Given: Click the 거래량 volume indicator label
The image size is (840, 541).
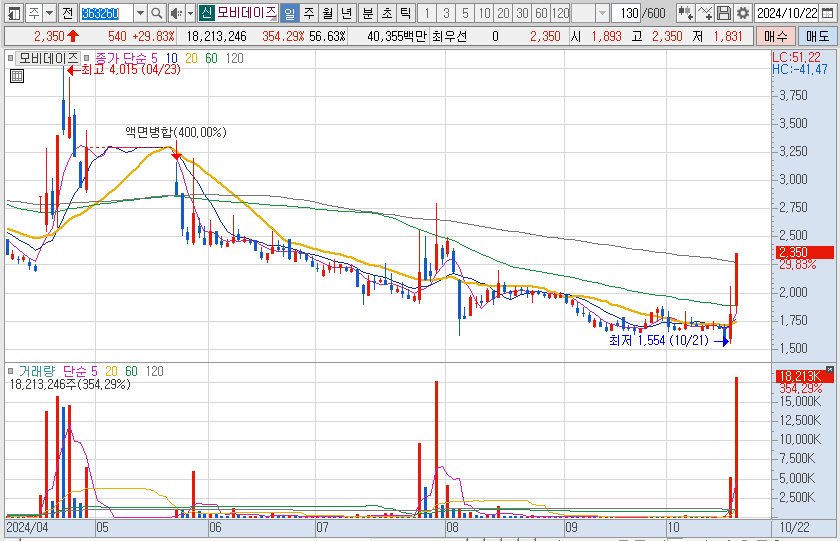Looking at the screenshot, I should 36,371.
